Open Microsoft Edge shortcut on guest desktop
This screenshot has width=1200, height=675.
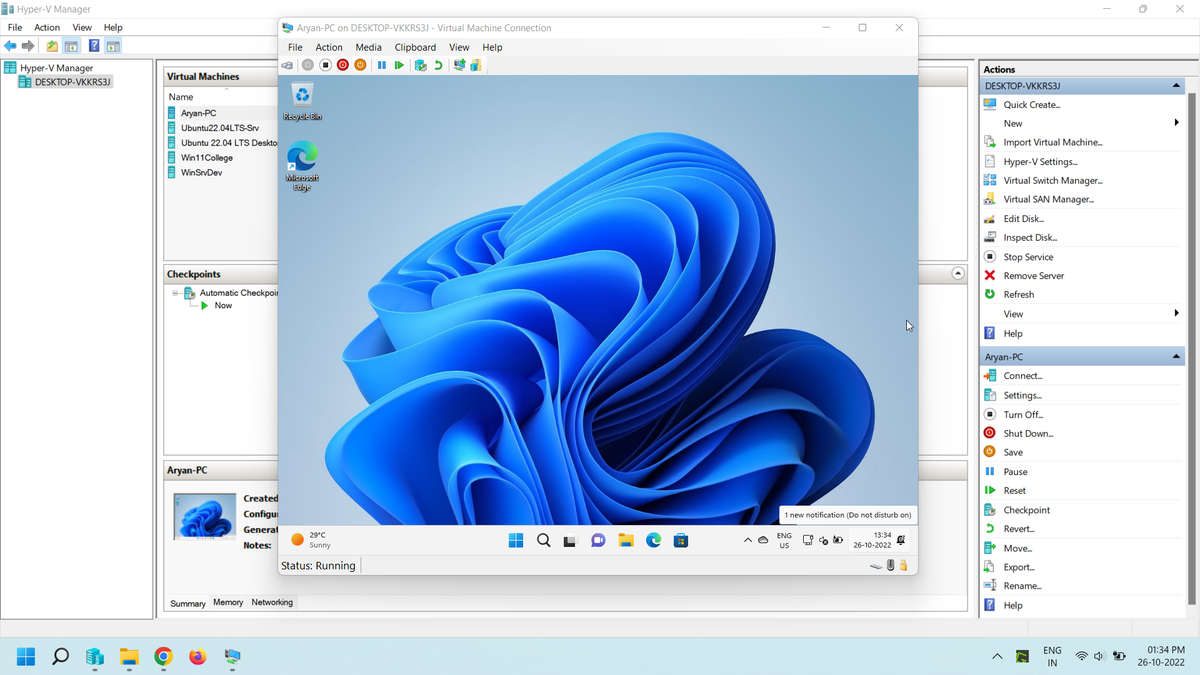click(302, 166)
